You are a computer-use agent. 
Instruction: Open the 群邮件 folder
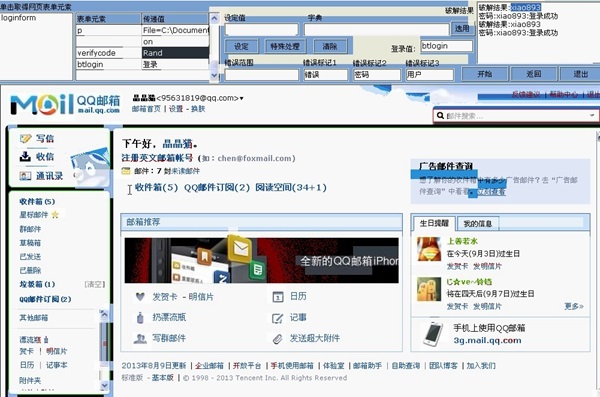pyautogui.click(x=30, y=229)
